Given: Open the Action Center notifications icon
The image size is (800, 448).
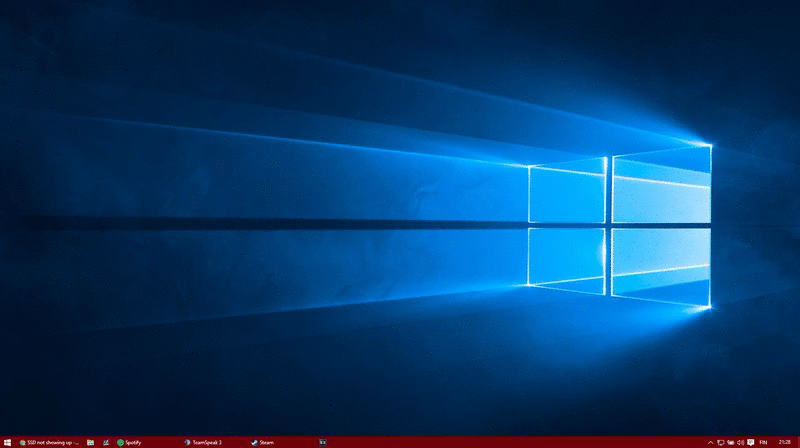Looking at the screenshot, I should [x=751, y=442].
